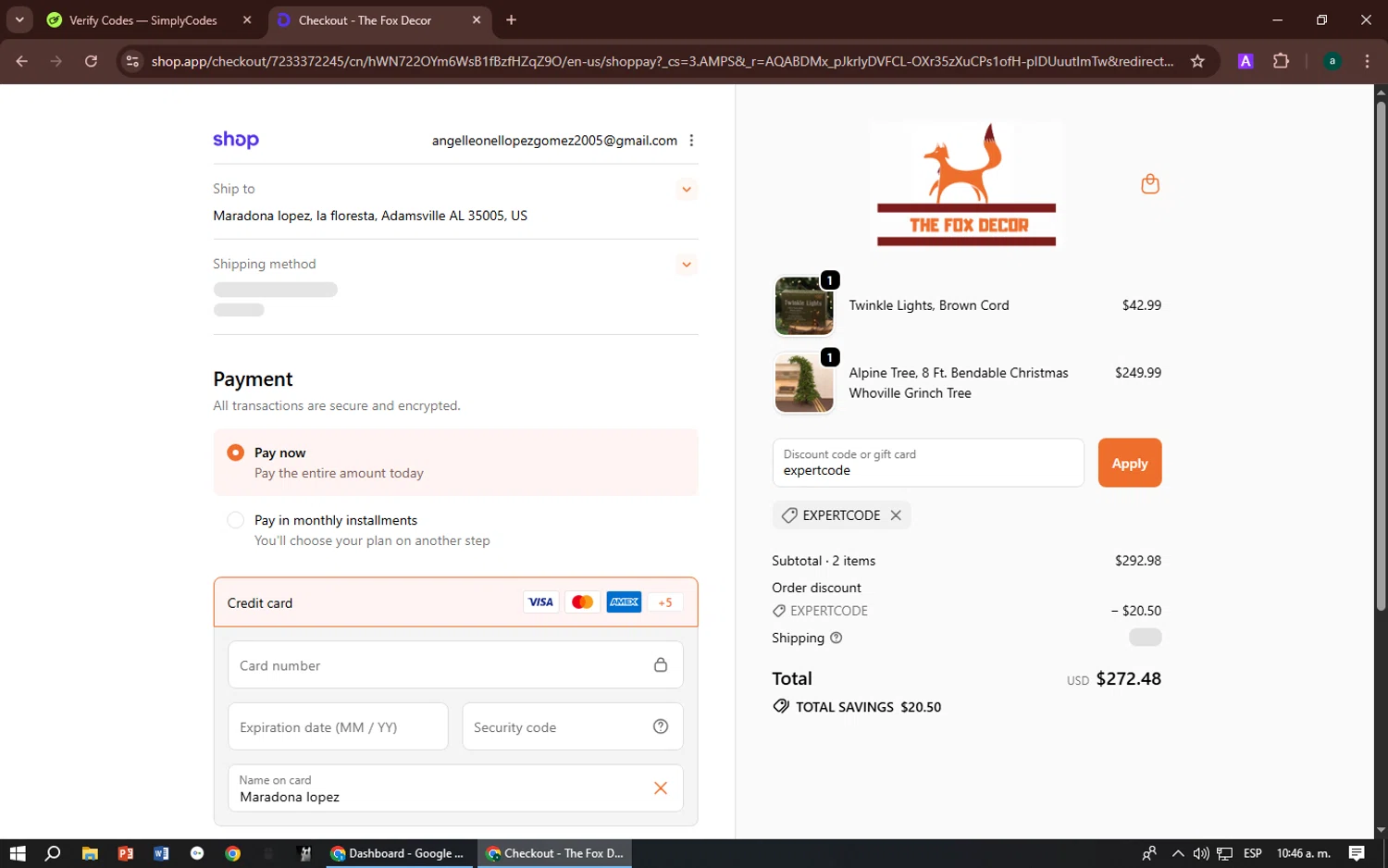The height and width of the screenshot is (868, 1388).
Task: Open the Chrome three-dot menu
Action: pos(1367,61)
